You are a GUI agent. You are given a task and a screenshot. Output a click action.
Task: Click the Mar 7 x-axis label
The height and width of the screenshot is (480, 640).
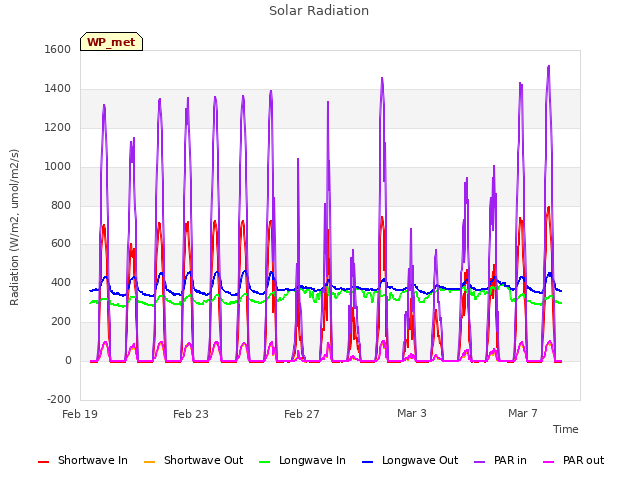[x=522, y=413]
